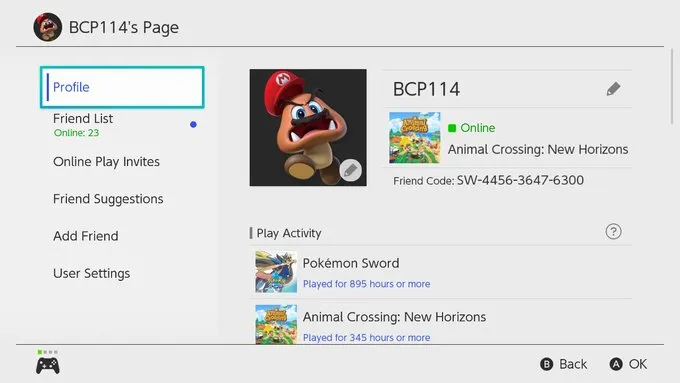Go to Friend Suggestions

click(x=108, y=199)
